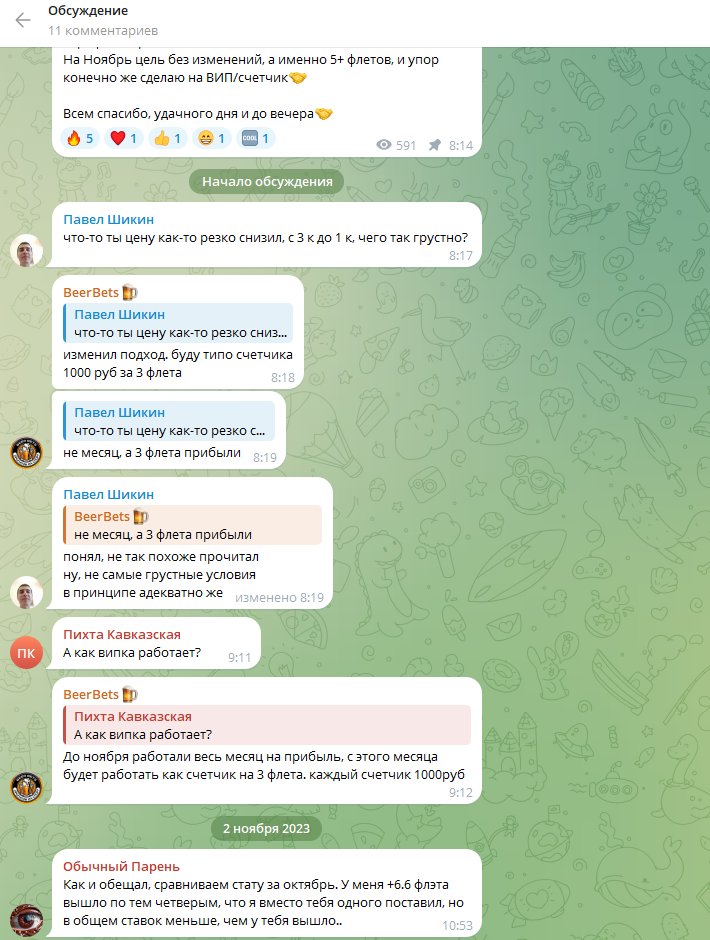Open BeerBets avatar beside 8:19 message
The image size is (710, 940).
tap(26, 453)
